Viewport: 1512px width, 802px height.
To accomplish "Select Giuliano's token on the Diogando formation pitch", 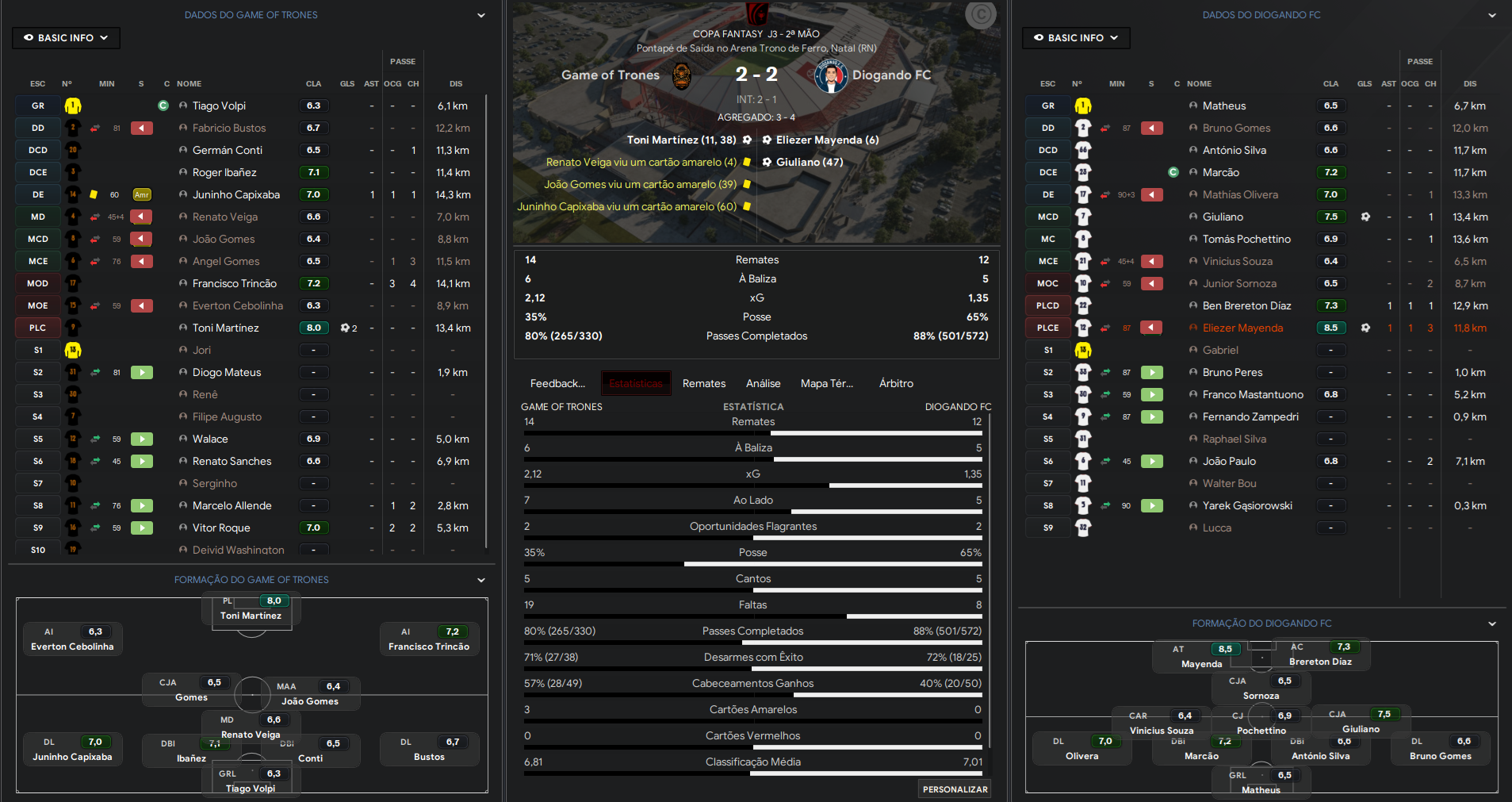I will click(x=1361, y=722).
